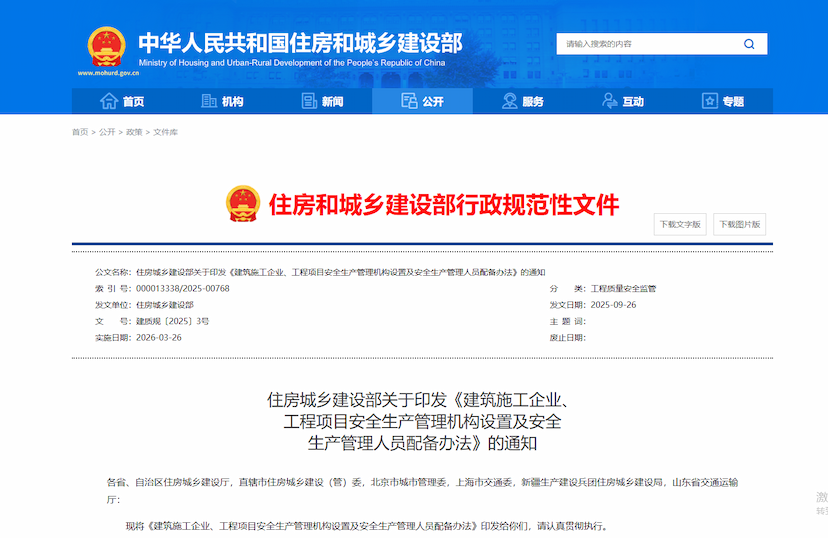The width and height of the screenshot is (828, 538).
Task: Navigate to 文件库 via breadcrumb
Action: coord(165,132)
